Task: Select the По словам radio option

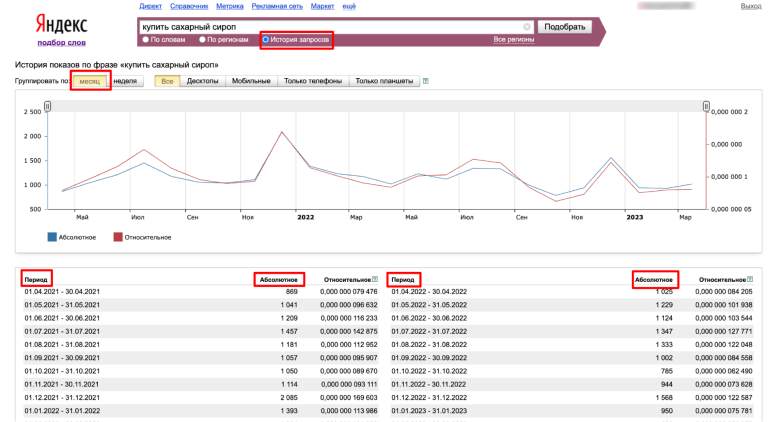Action: click(145, 40)
